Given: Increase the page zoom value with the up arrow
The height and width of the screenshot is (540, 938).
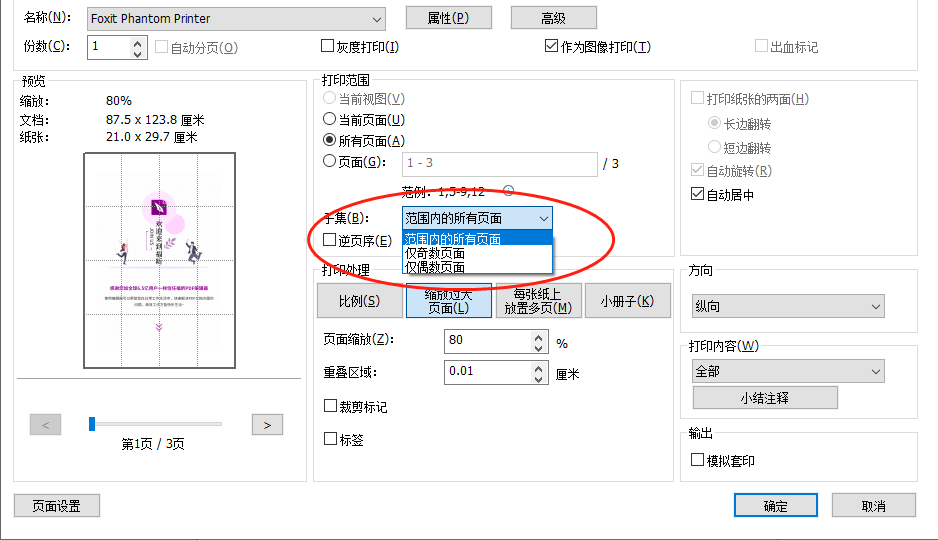Looking at the screenshot, I should tap(538, 337).
